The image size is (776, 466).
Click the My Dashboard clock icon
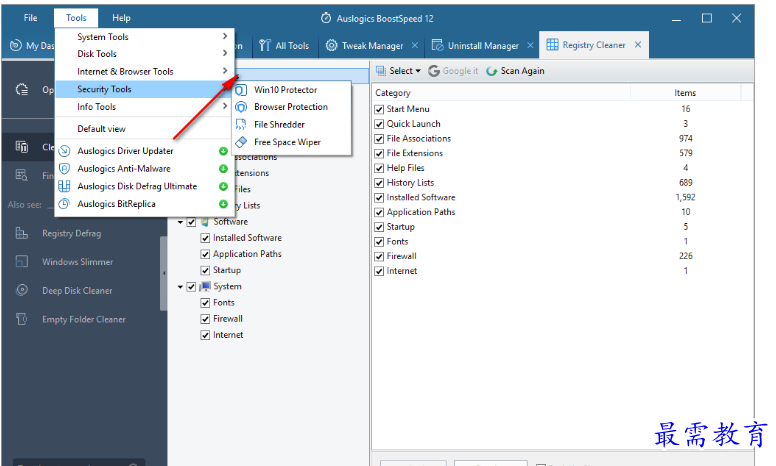point(16,46)
